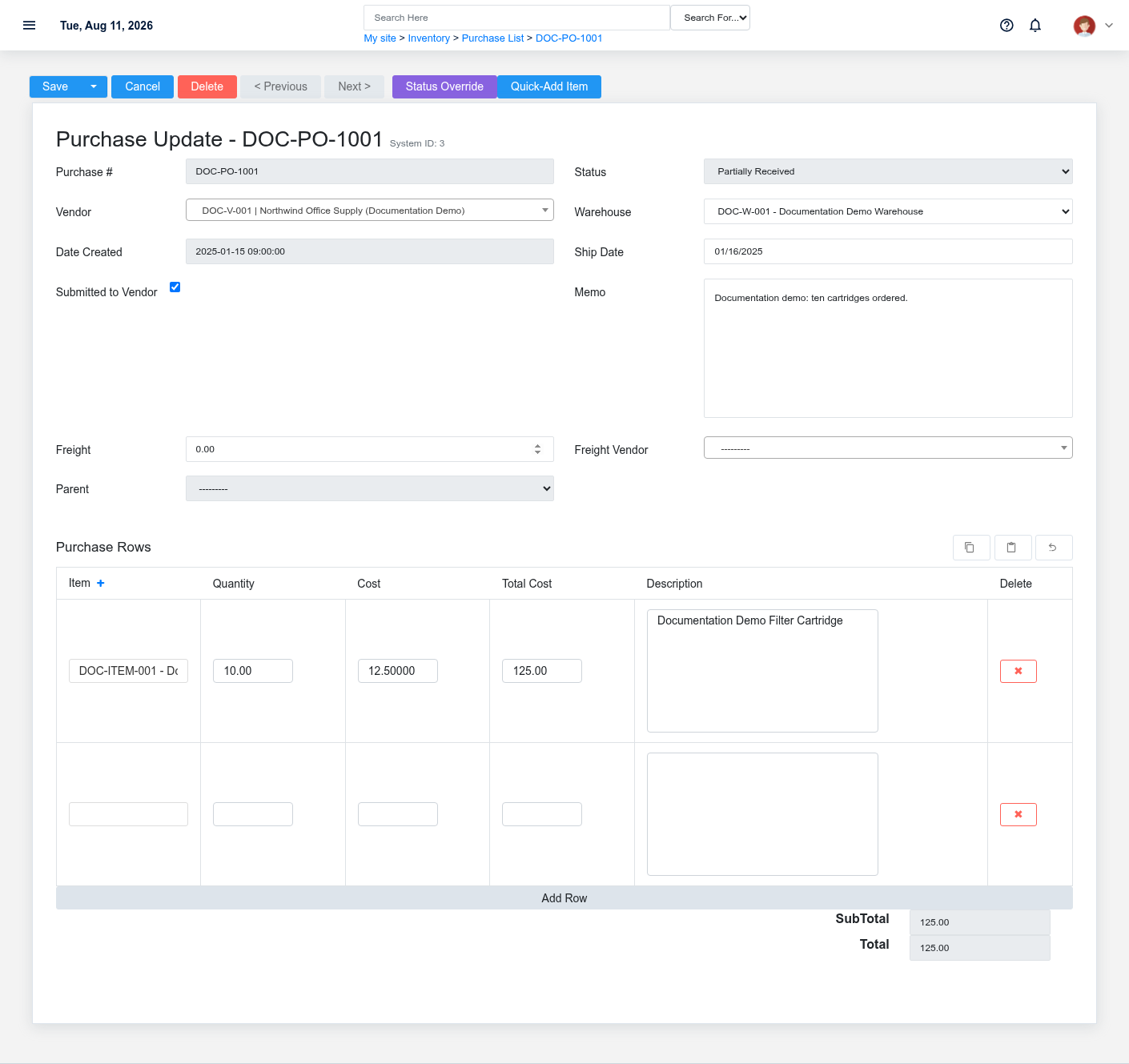Click the Purchase # field
Viewport: 1129px width, 1064px height.
point(370,171)
